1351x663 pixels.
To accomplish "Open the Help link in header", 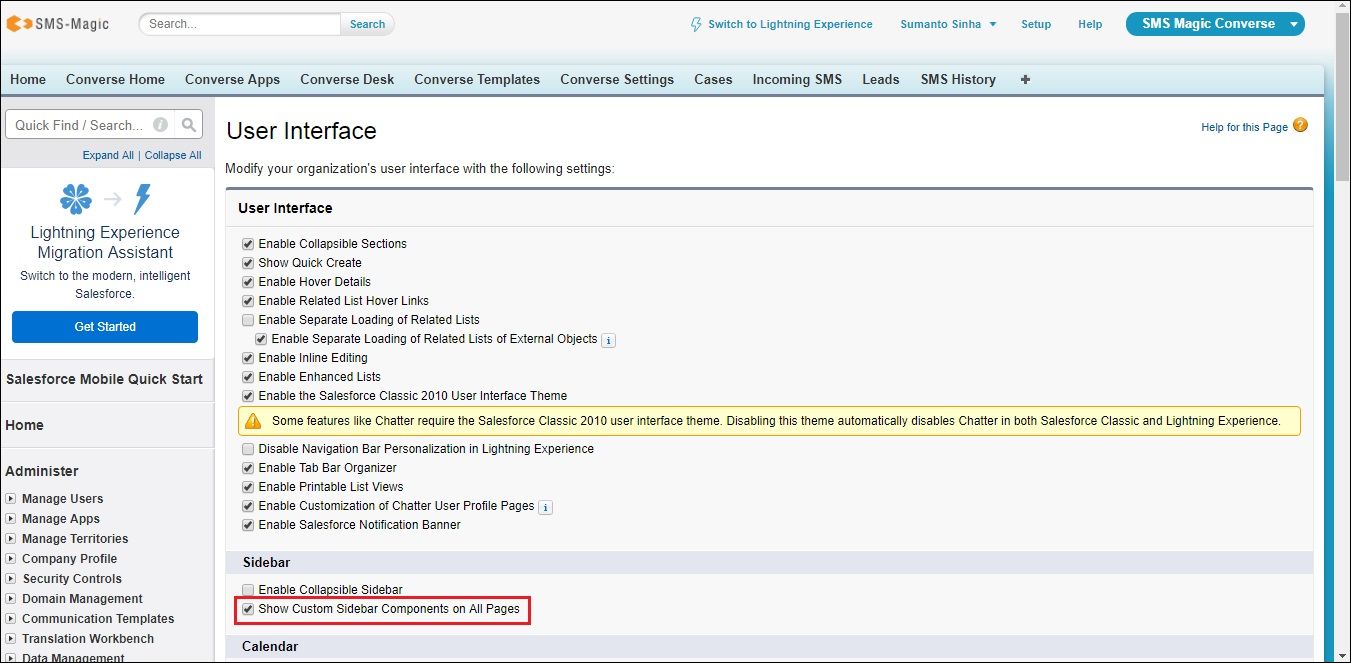I will pyautogui.click(x=1090, y=24).
